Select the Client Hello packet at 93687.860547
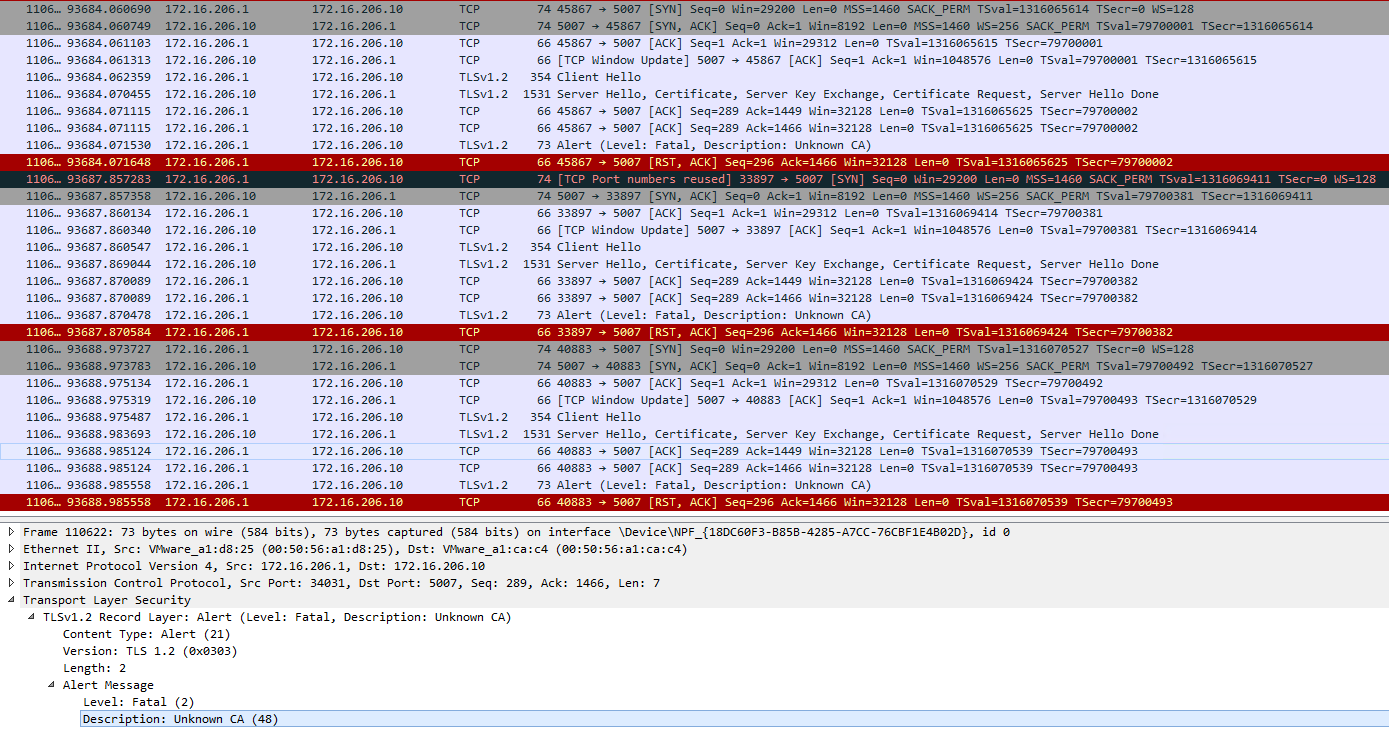Screen dimensions: 1389x742 coord(694,247)
